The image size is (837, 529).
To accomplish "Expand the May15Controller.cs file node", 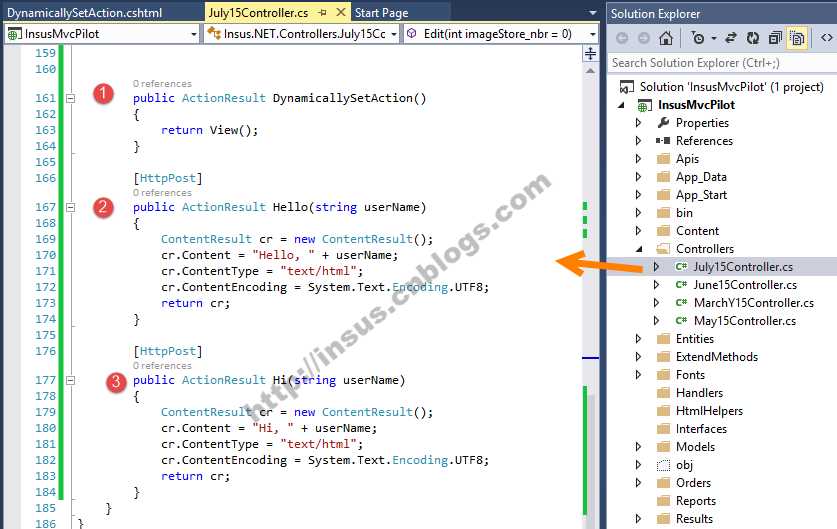I will click(x=657, y=321).
